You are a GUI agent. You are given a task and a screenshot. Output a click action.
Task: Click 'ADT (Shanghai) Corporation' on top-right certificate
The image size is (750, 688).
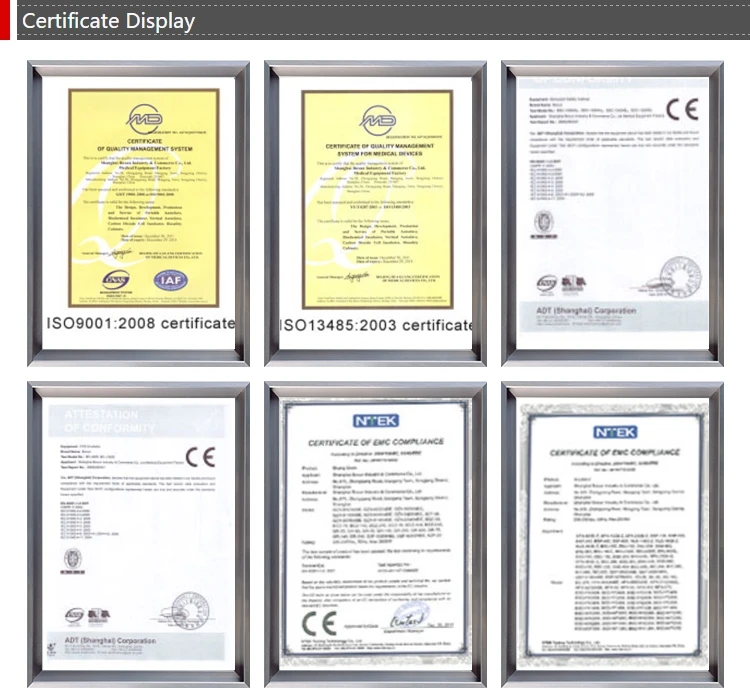586,311
